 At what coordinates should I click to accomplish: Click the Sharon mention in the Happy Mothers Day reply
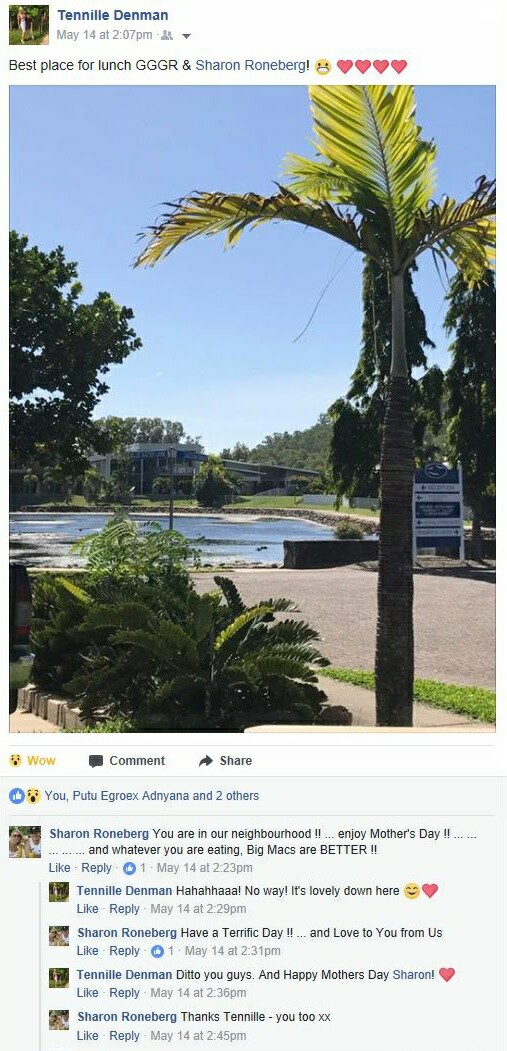click(x=413, y=975)
